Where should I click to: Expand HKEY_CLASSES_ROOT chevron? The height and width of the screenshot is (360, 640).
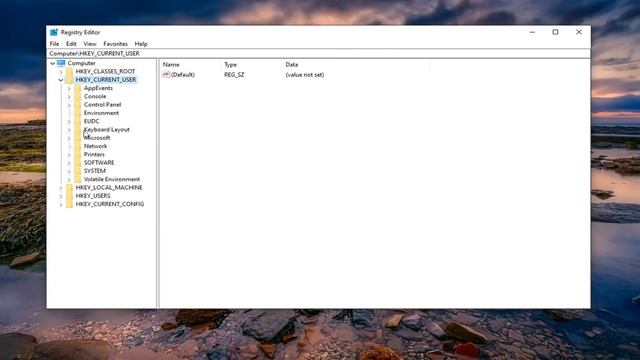point(61,71)
